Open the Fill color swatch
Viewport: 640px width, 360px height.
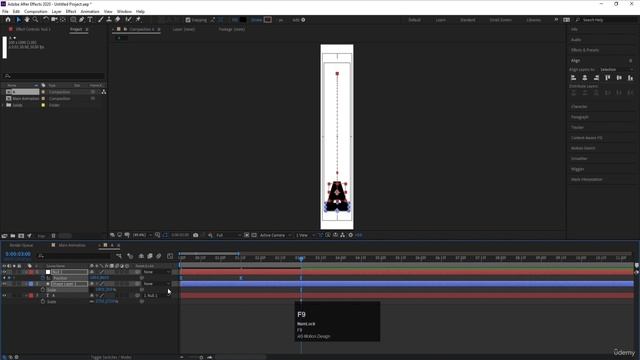(x=243, y=20)
